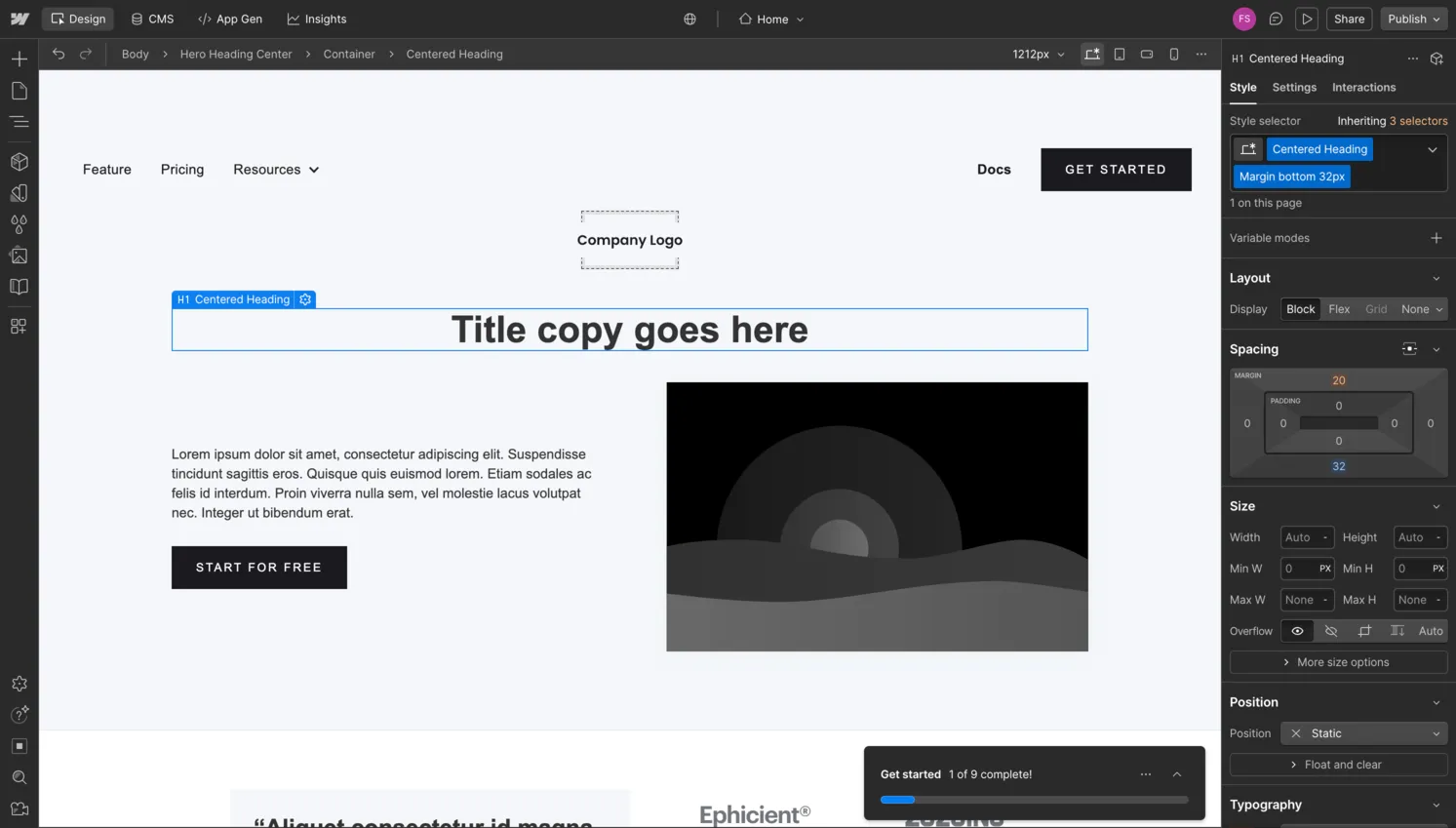Switch to tablet breakpoint preview
1456x828 pixels.
coord(1119,54)
